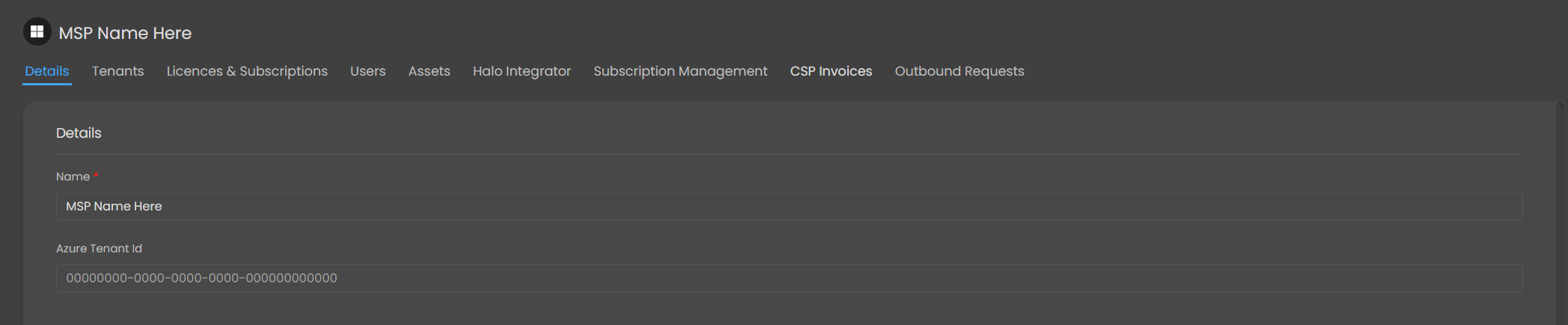Screen dimensions: 1568x325
Task: Click the Microsoft logo icon beside MSP Name Here
Action: pyautogui.click(x=37, y=31)
